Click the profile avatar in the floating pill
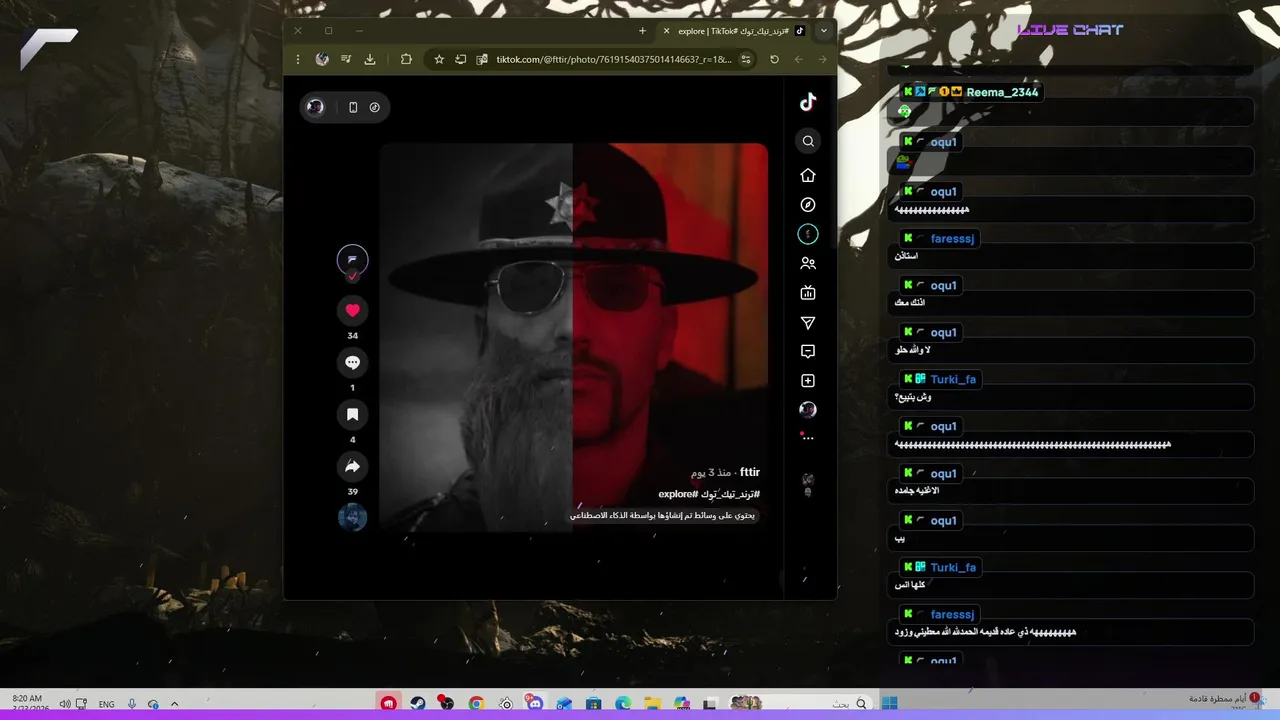 (315, 107)
